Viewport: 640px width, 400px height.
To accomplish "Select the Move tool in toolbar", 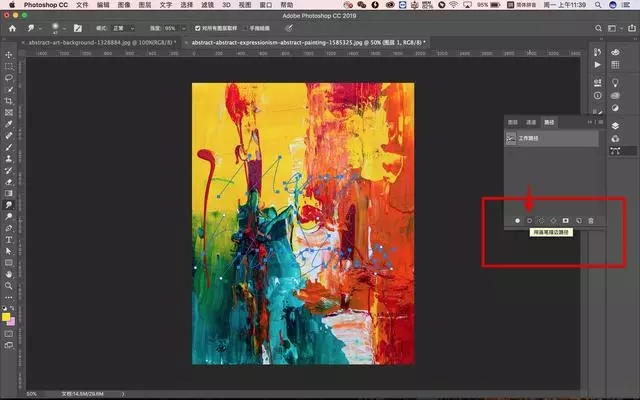I will [9, 54].
